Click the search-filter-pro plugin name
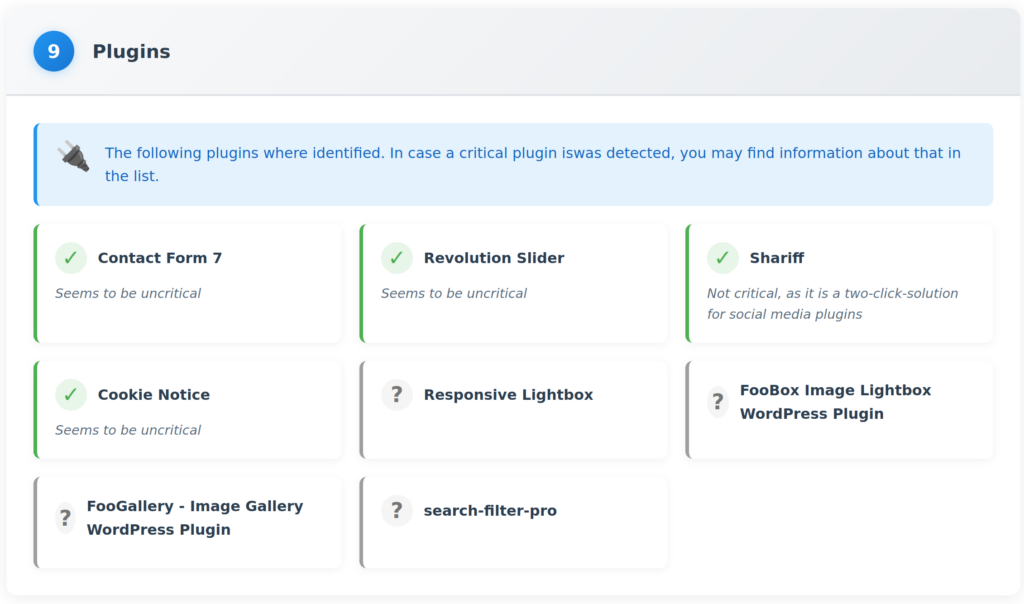This screenshot has height=604, width=1024. click(x=490, y=511)
